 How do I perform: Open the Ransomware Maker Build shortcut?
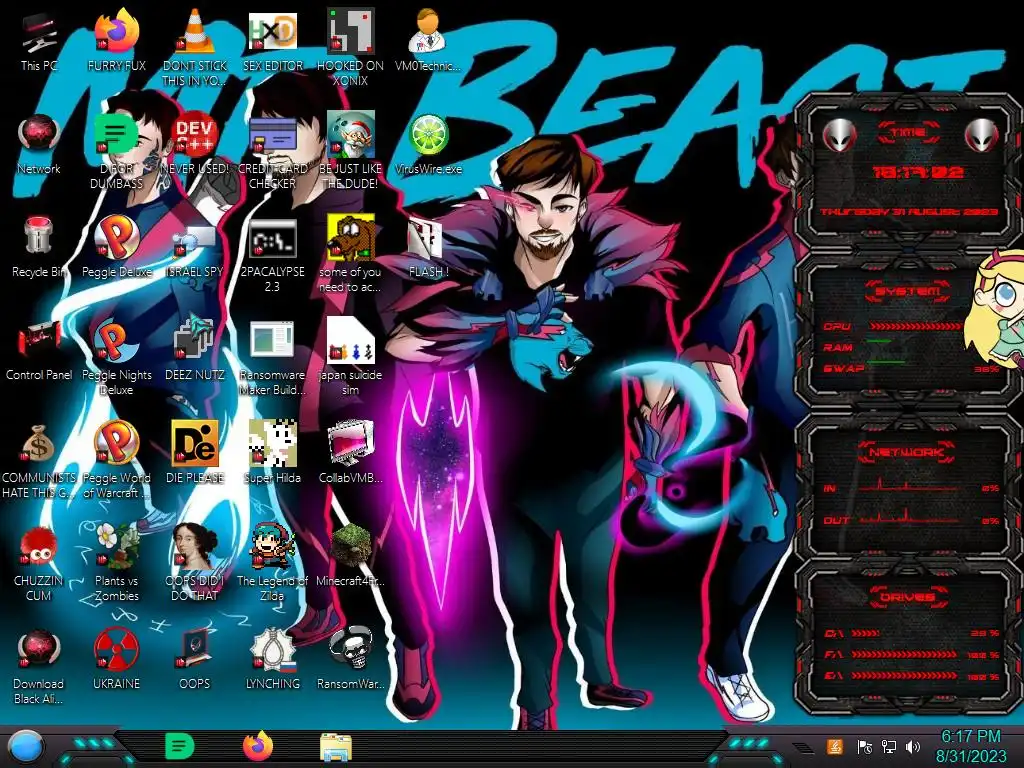[x=272, y=340]
